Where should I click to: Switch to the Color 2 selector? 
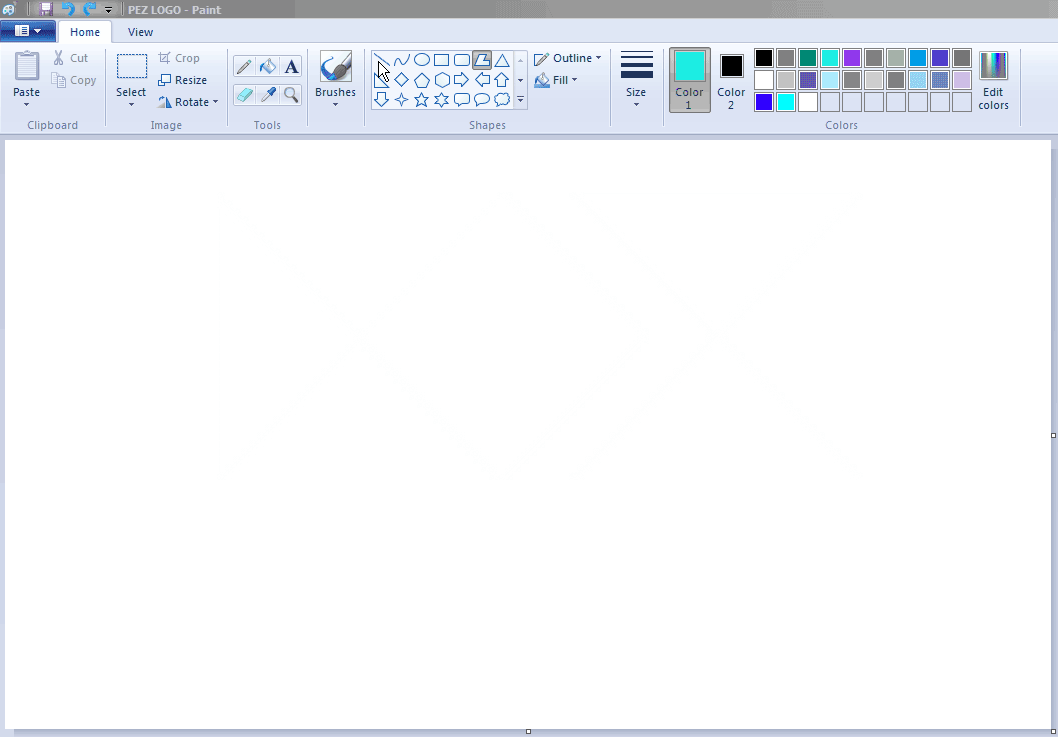pyautogui.click(x=731, y=80)
